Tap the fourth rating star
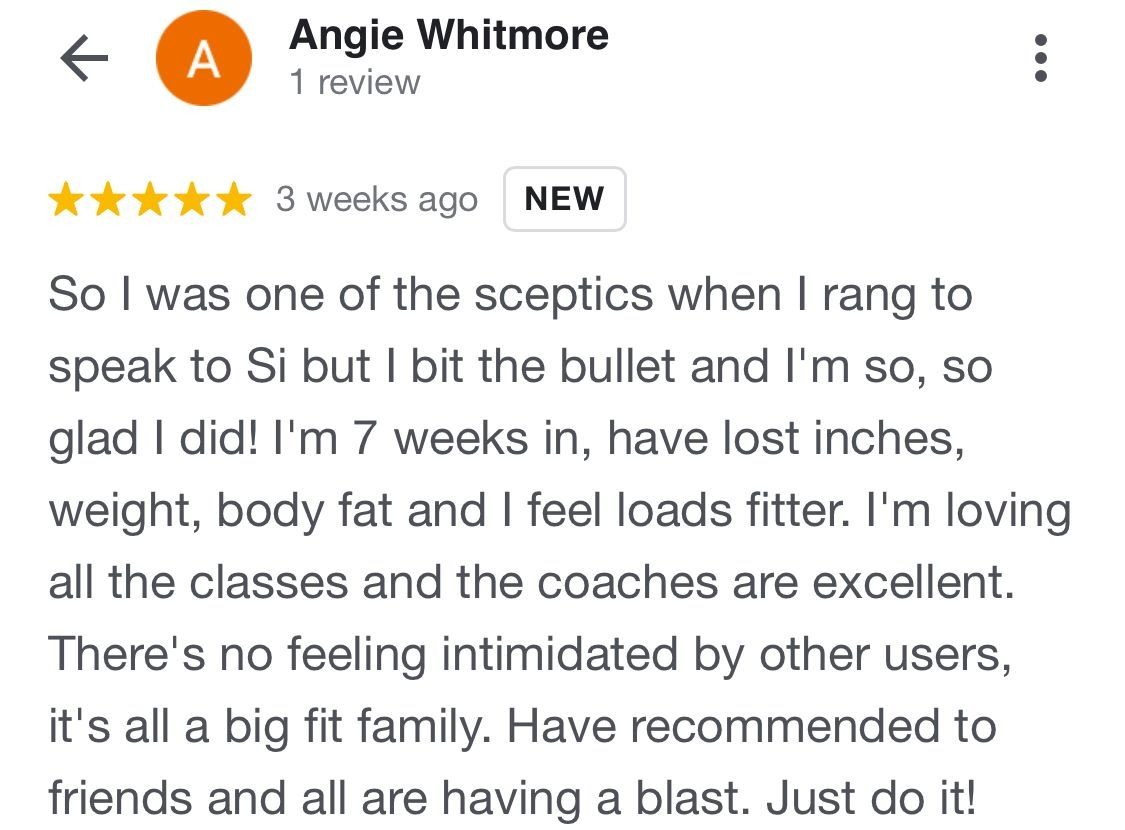 (192, 200)
